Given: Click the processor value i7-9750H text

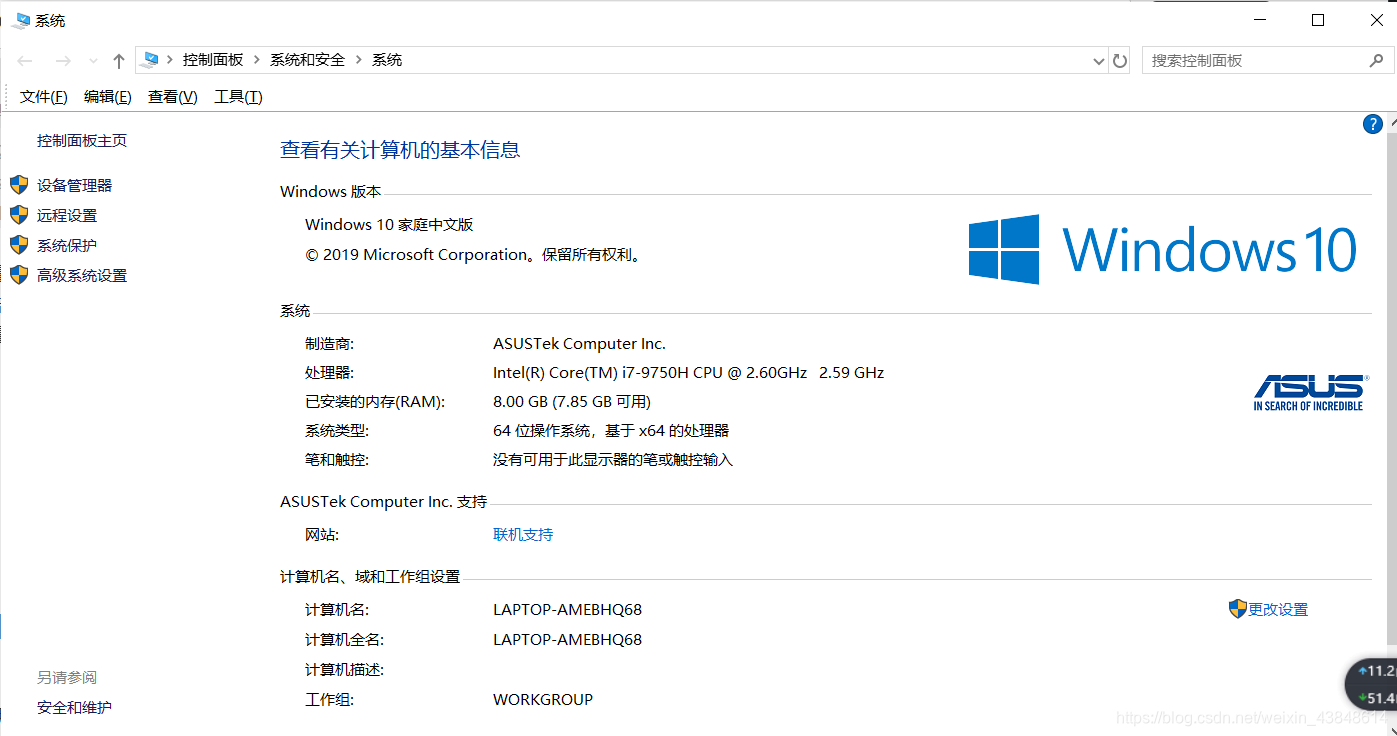Looking at the screenshot, I should coord(689,372).
